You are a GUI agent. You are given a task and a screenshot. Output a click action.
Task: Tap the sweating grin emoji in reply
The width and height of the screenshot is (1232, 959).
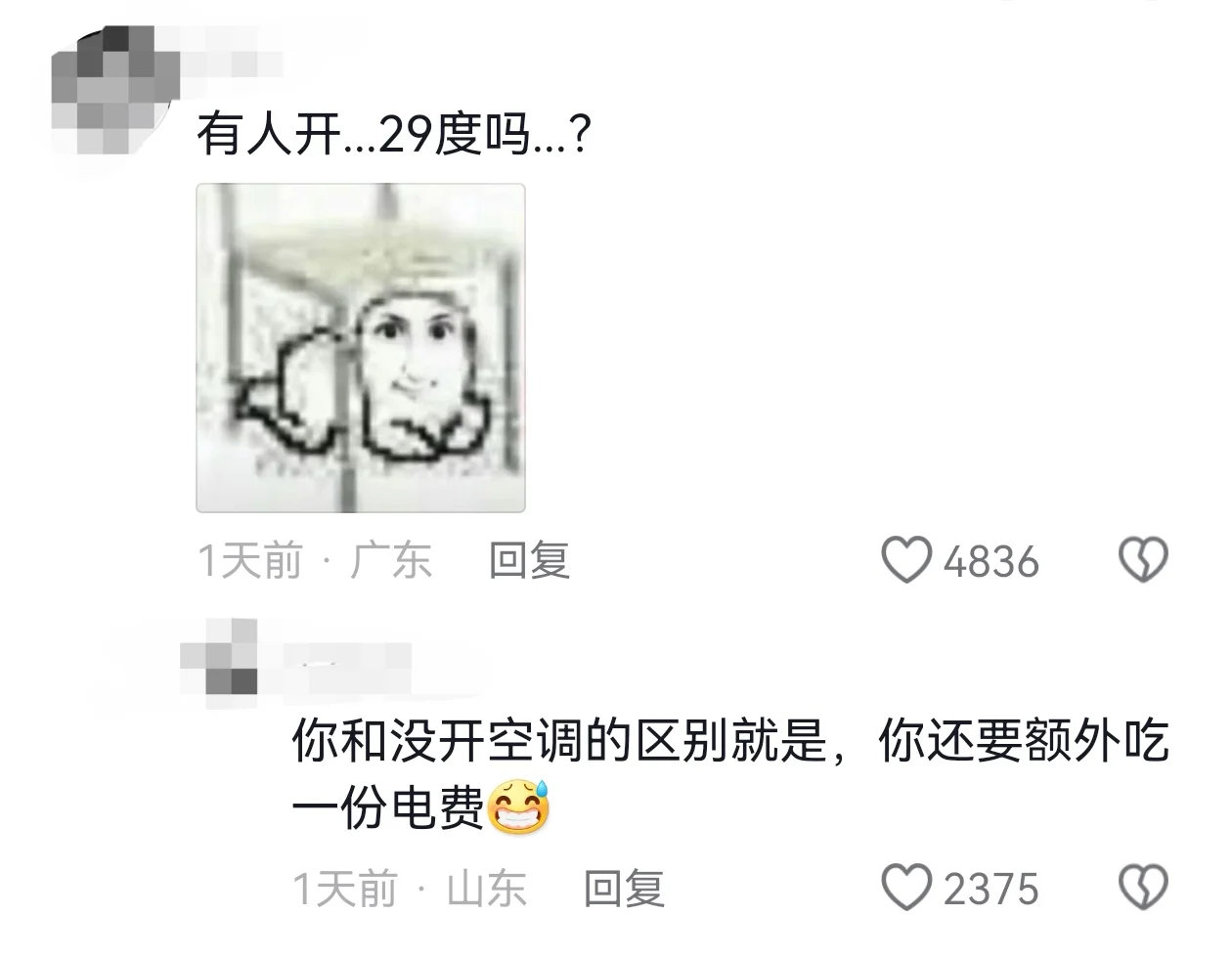tap(518, 807)
